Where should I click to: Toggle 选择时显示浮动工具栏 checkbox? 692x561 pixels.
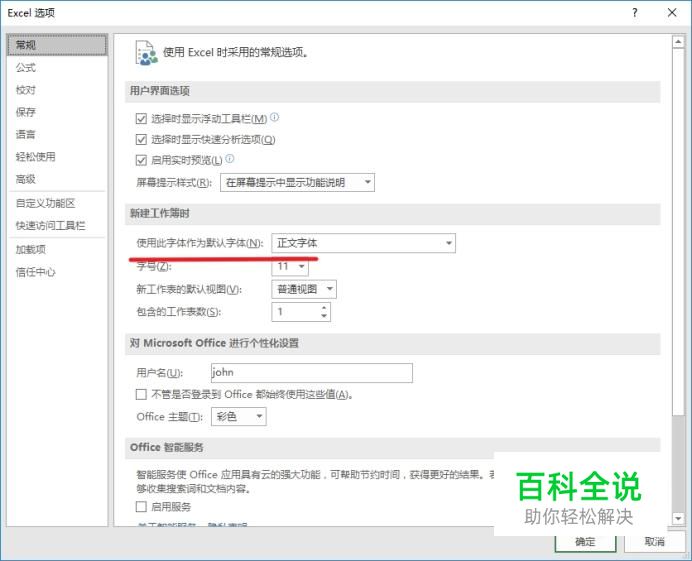141,119
